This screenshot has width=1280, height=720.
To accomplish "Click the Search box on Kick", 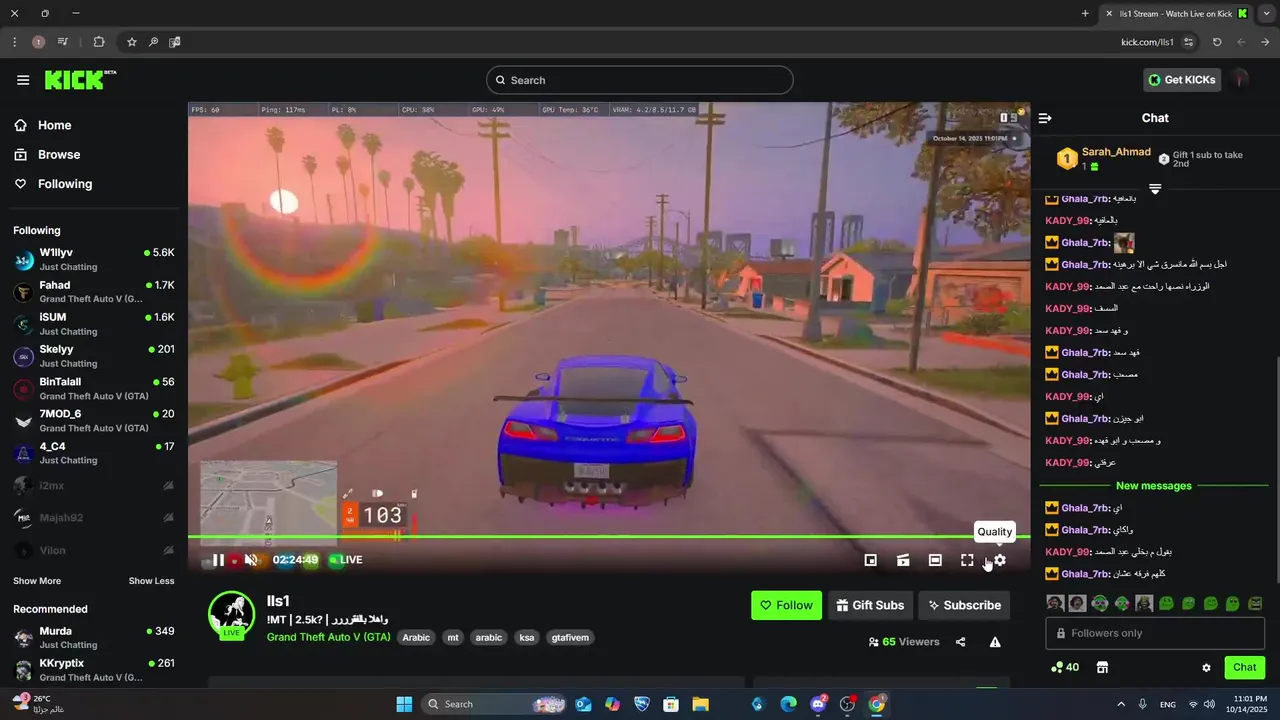I will tap(640, 80).
